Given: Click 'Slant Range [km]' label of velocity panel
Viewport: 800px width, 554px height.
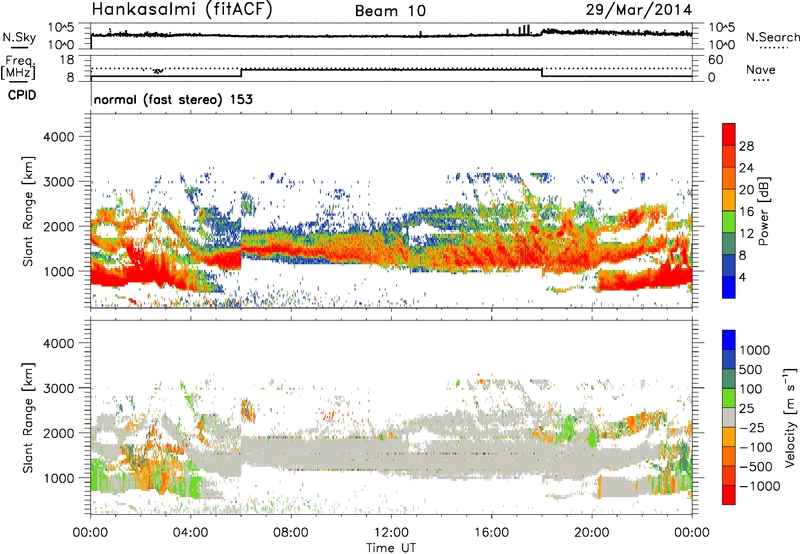Looking at the screenshot, I should [x=28, y=418].
